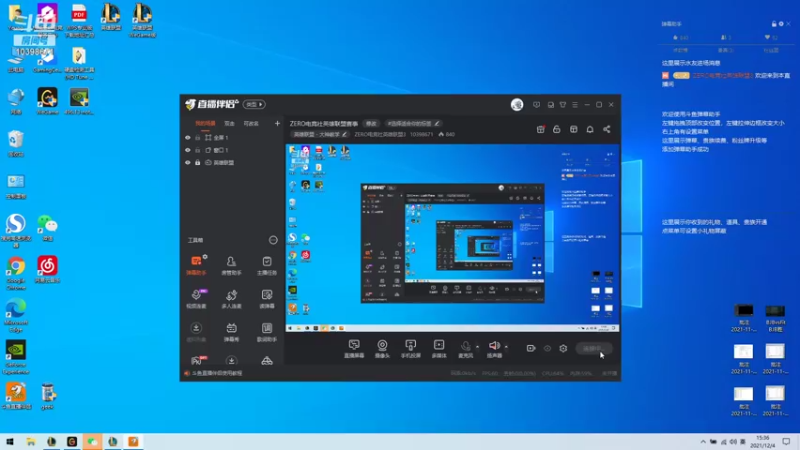Toggle lock on 全屏 1 source

click(198, 138)
